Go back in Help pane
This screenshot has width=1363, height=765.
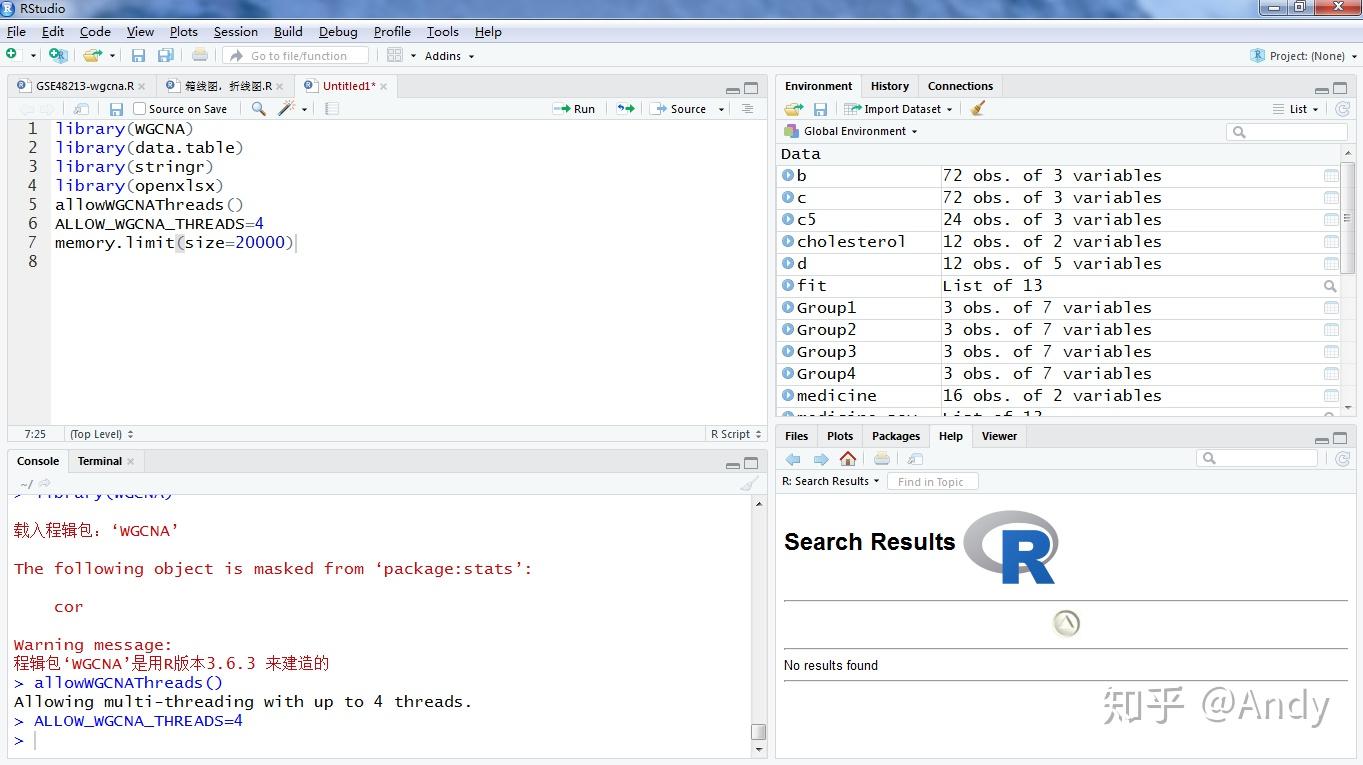793,459
